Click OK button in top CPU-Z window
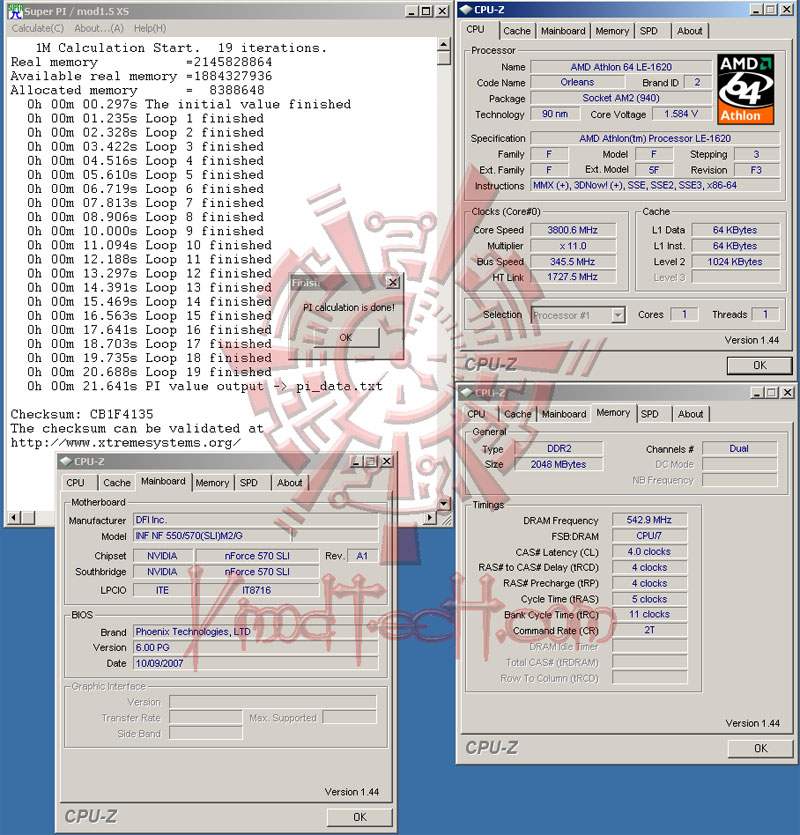This screenshot has height=835, width=800. point(760,365)
